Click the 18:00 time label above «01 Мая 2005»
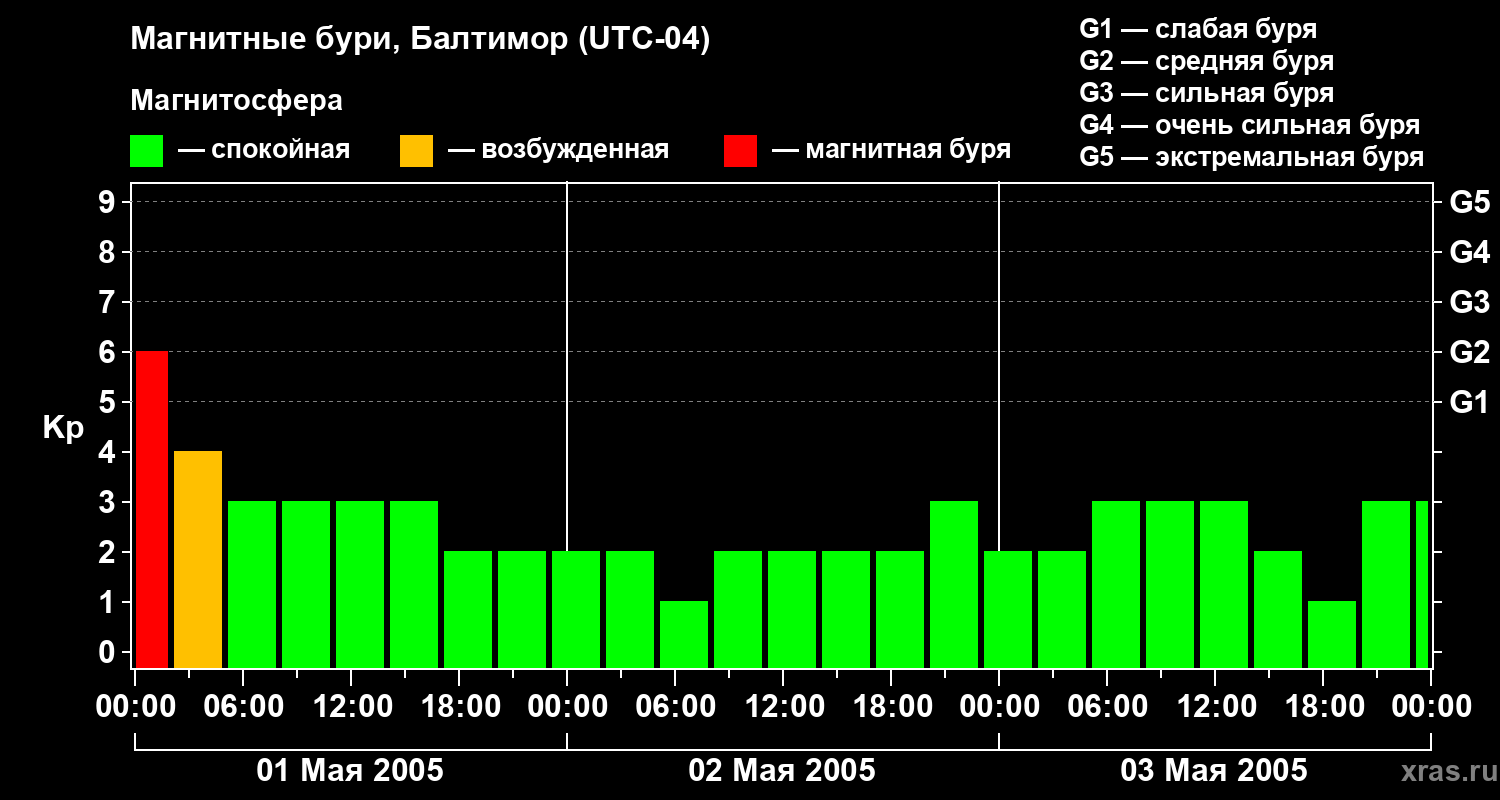This screenshot has height=800, width=1500. click(x=459, y=707)
